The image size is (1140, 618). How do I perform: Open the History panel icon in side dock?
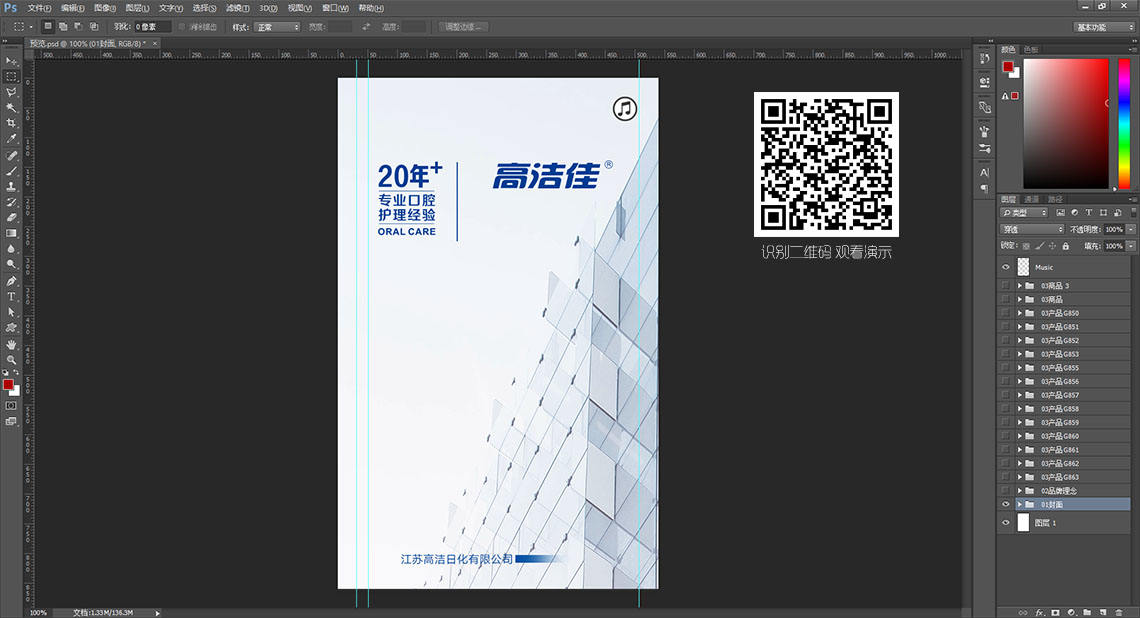click(984, 59)
